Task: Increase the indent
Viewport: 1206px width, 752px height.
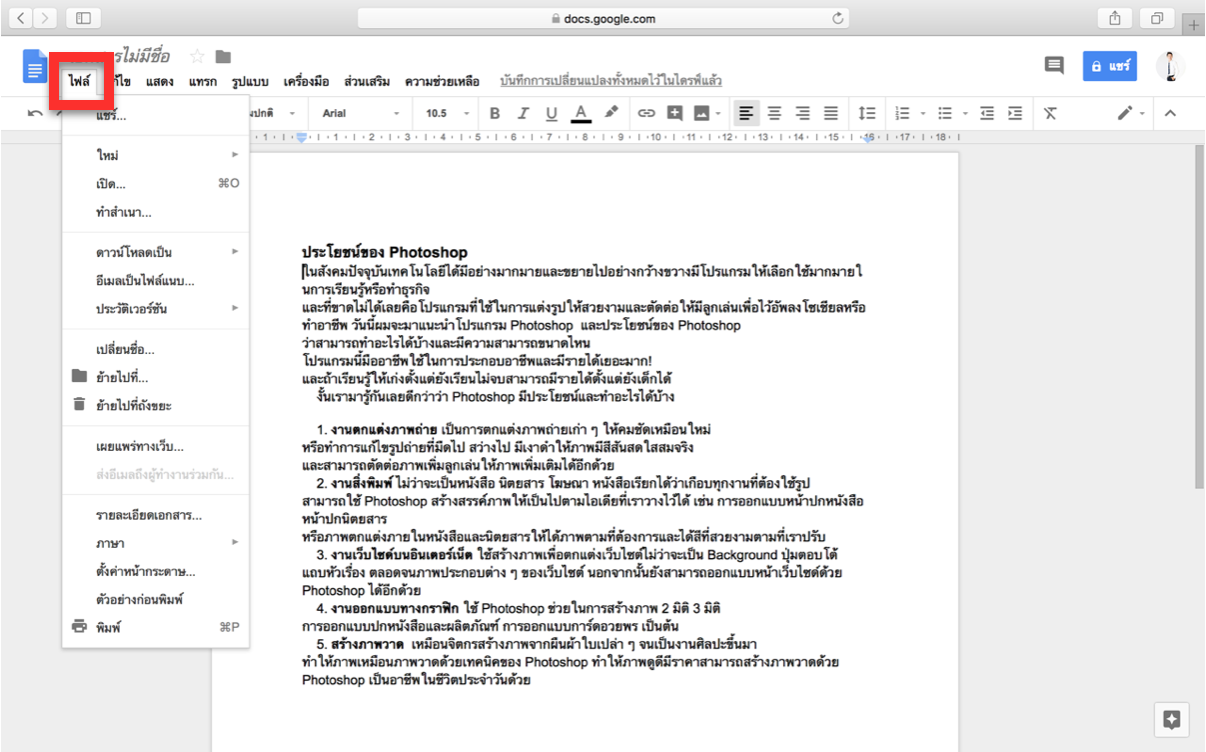Action: tap(1015, 113)
